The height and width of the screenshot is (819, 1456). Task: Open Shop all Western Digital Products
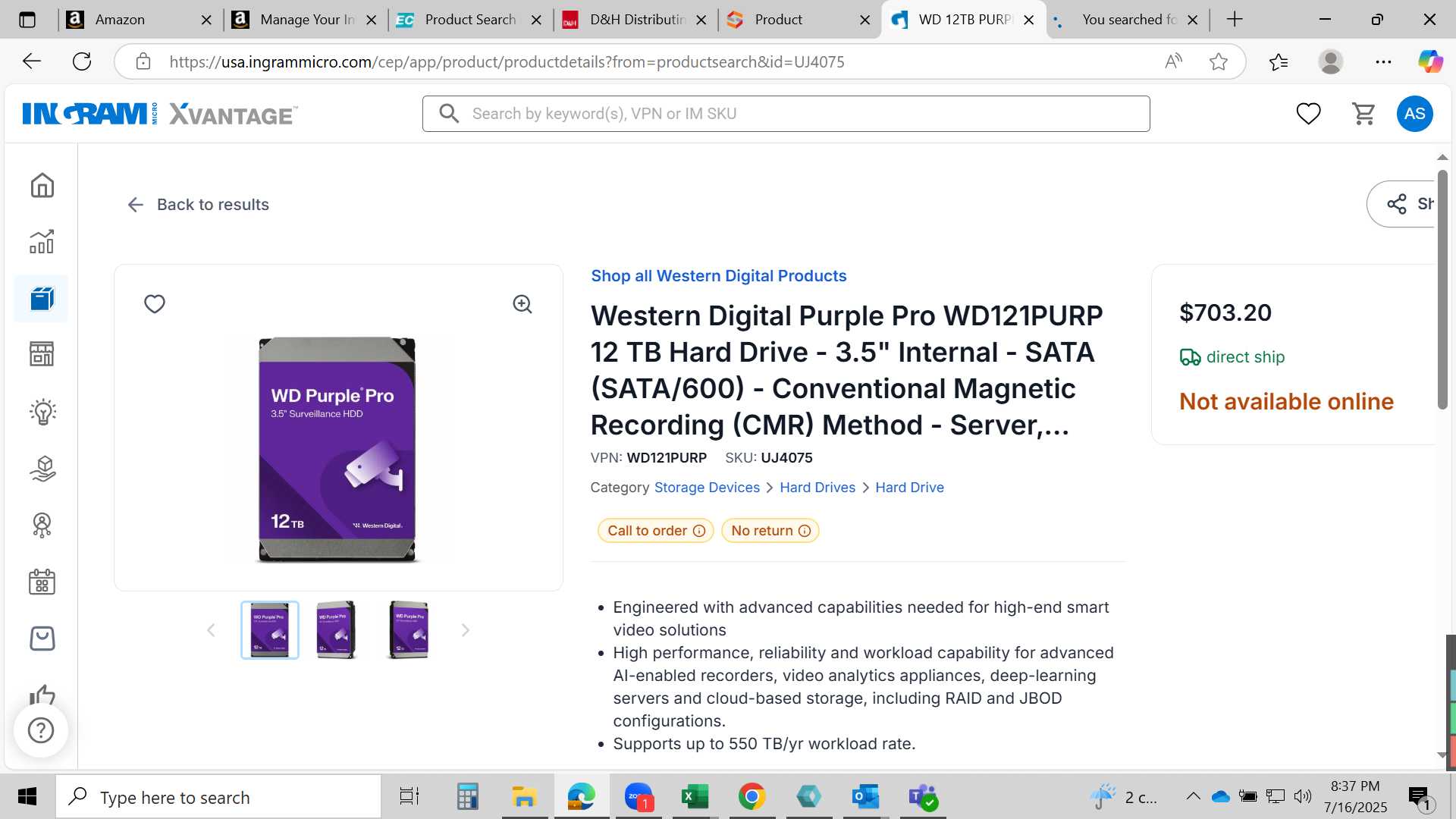[x=718, y=276]
